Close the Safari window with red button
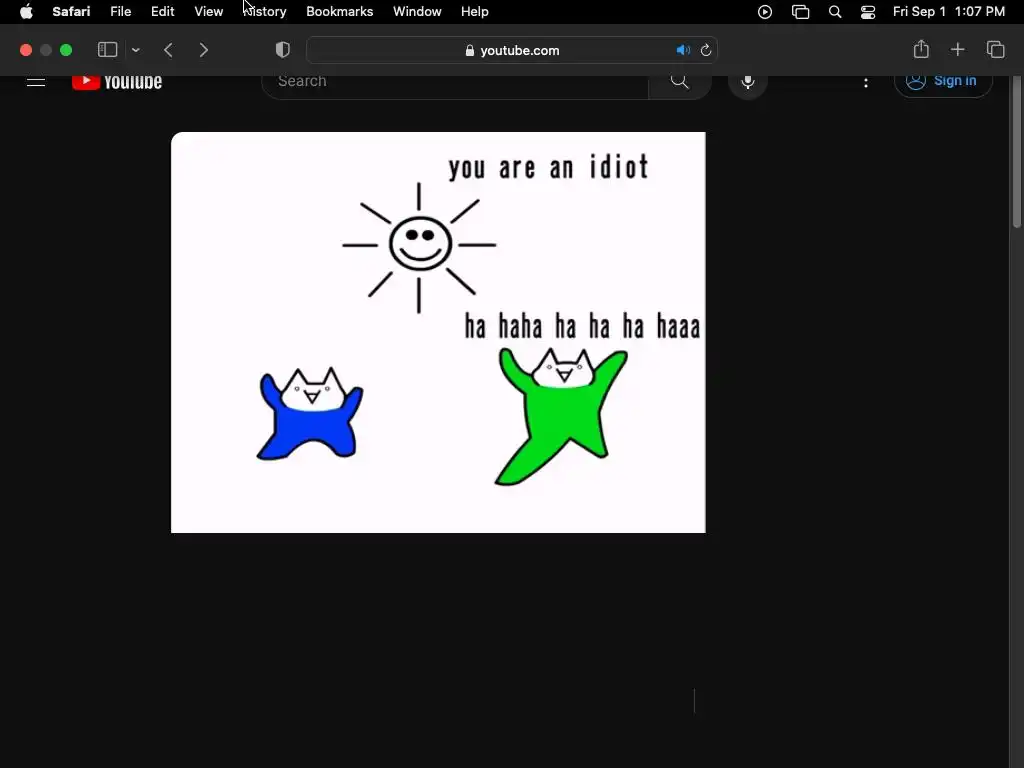Viewport: 1024px width, 768px height. (26, 50)
